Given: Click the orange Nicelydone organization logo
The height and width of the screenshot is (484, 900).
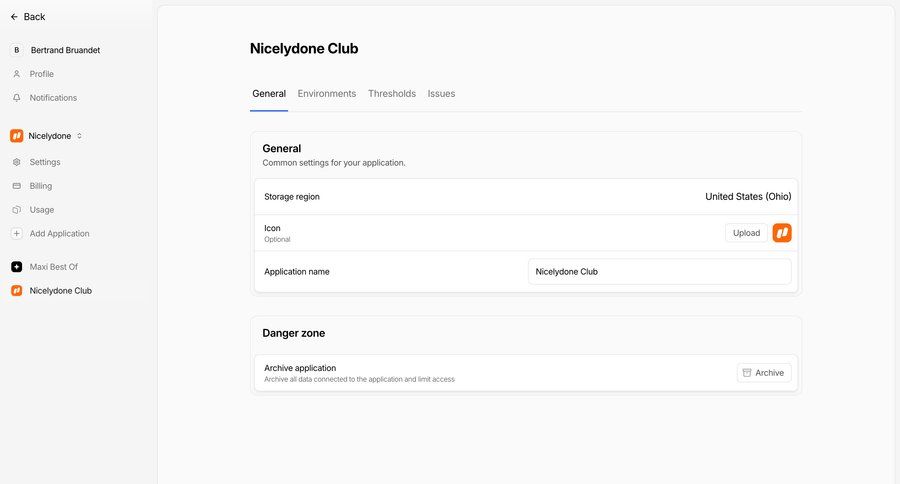Looking at the screenshot, I should (17, 136).
